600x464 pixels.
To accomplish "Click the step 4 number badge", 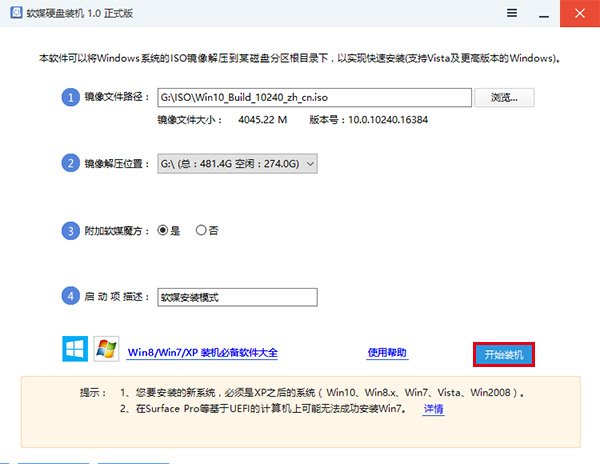I will 70,296.
